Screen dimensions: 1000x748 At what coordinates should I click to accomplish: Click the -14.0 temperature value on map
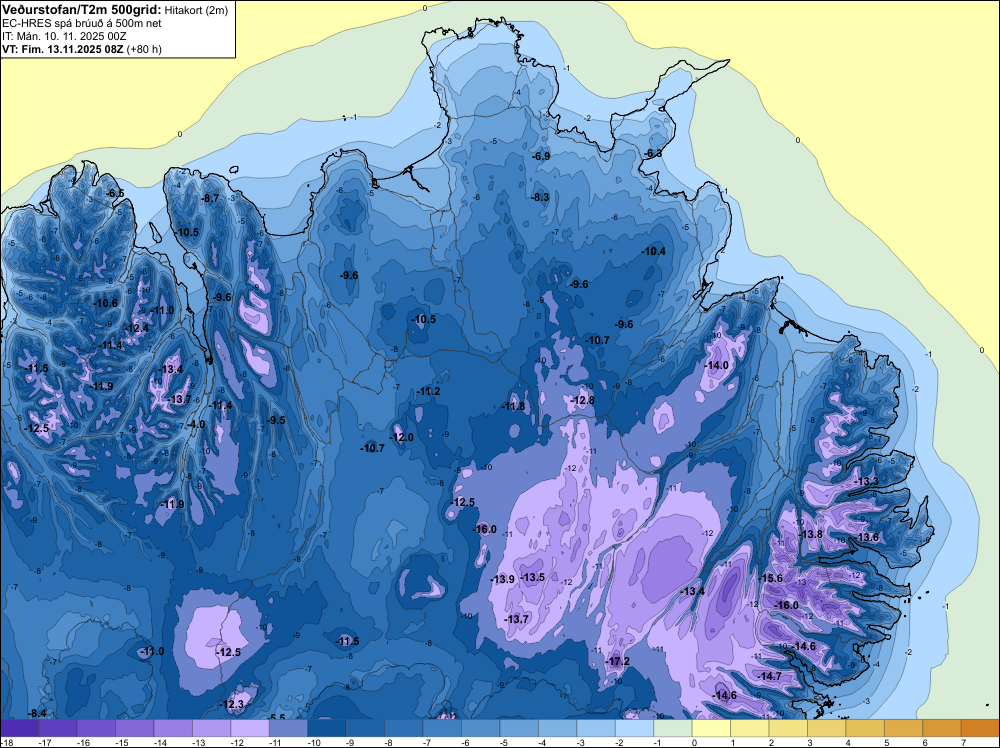tap(716, 365)
